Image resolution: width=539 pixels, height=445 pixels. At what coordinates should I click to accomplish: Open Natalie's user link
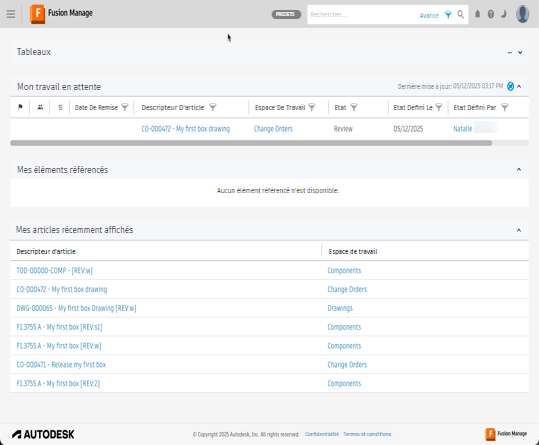(x=463, y=129)
